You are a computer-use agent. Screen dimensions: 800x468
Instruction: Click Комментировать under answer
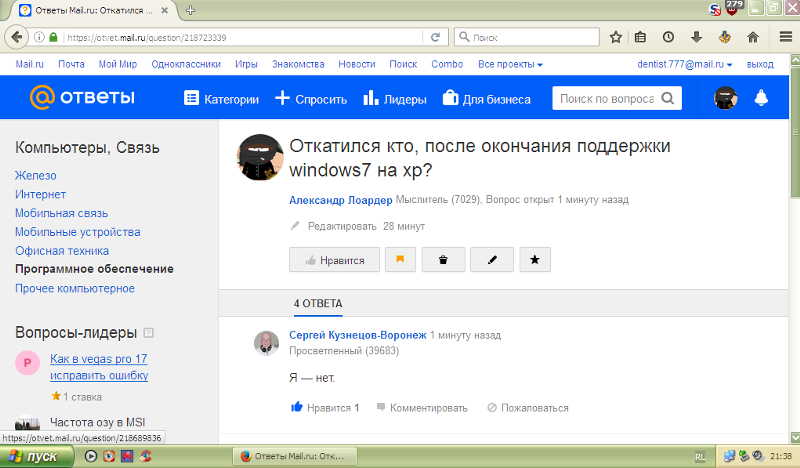[x=422, y=408]
